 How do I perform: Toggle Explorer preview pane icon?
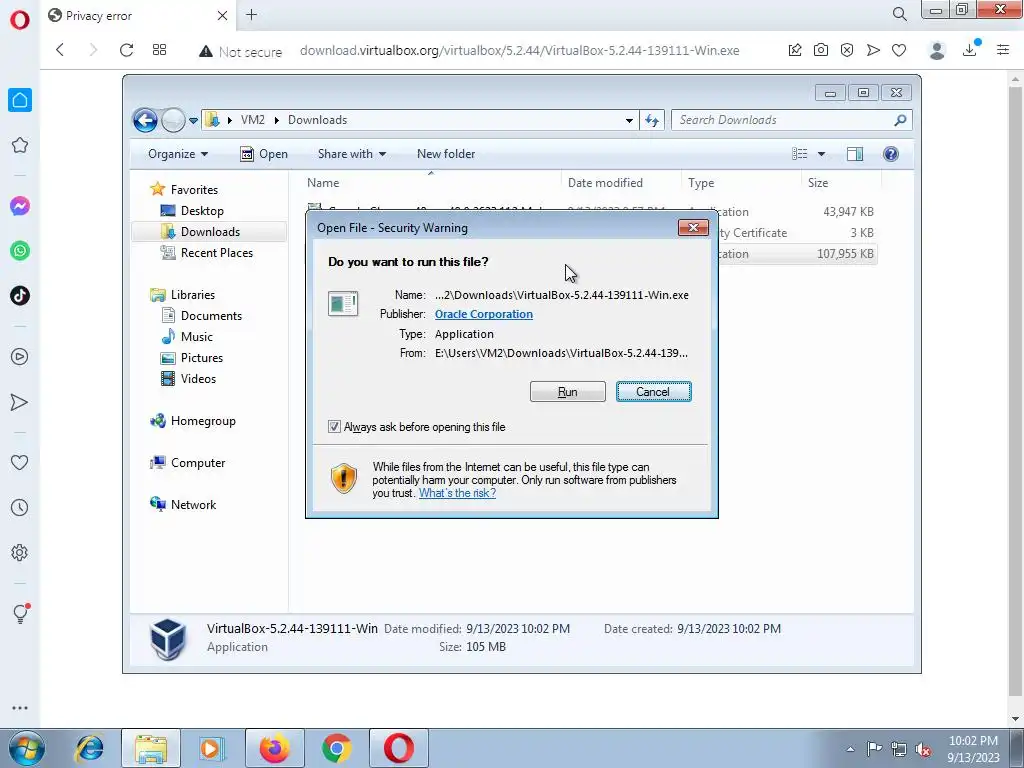pyautogui.click(x=855, y=153)
